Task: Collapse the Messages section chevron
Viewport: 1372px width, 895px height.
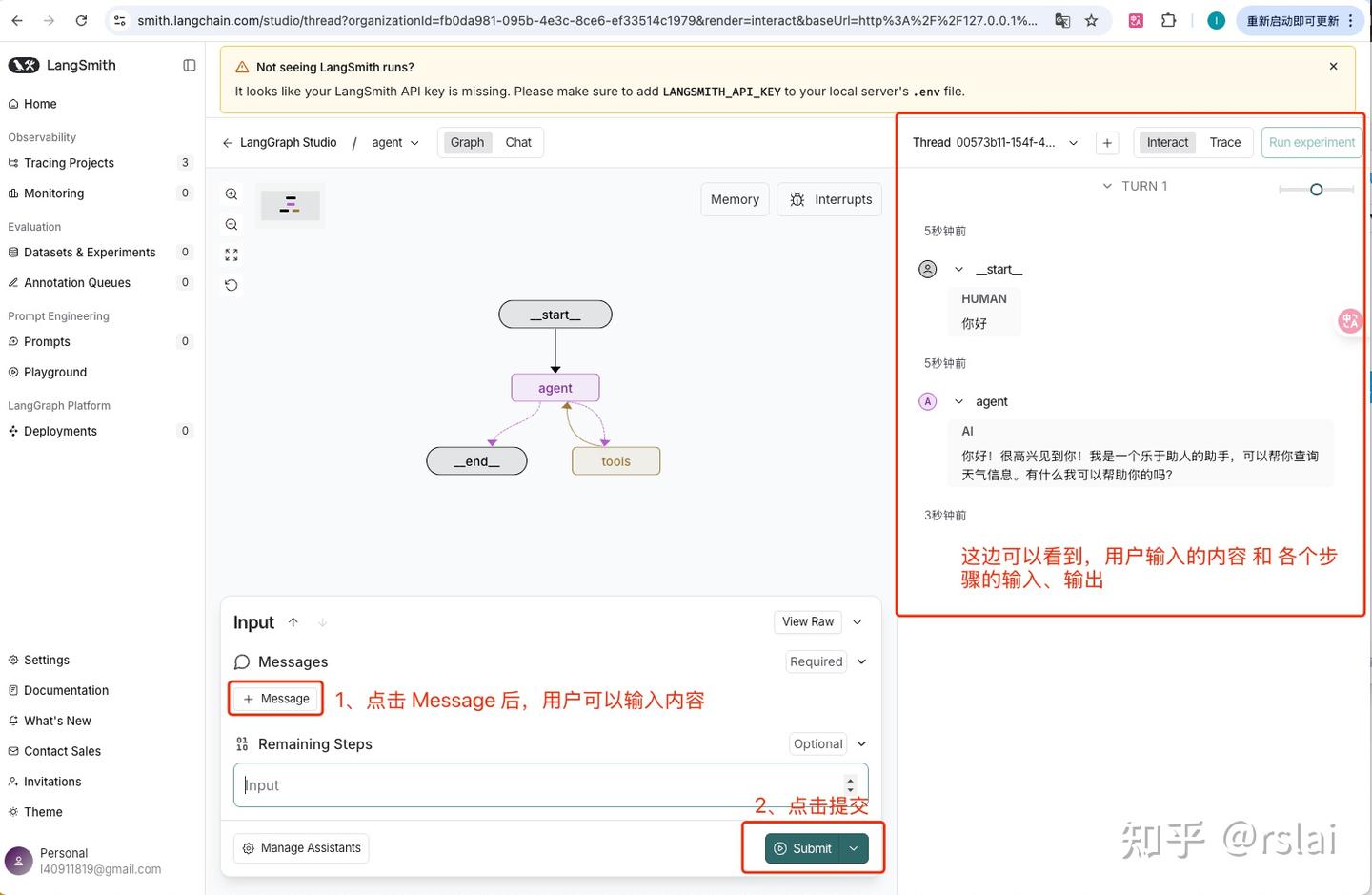Action: point(861,661)
